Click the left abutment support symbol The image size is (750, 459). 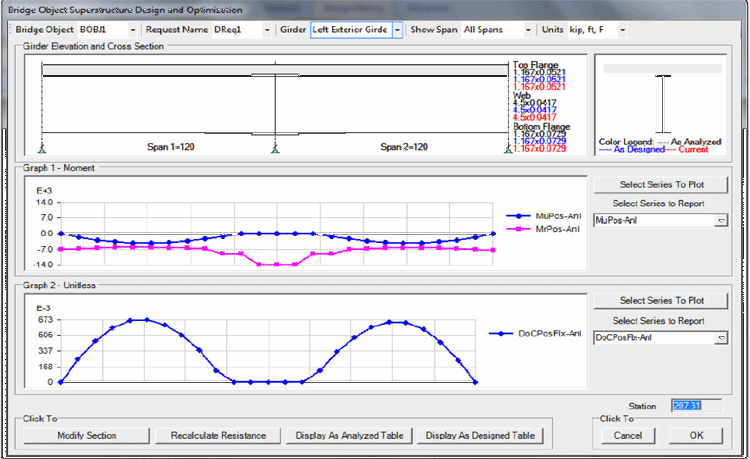click(41, 149)
